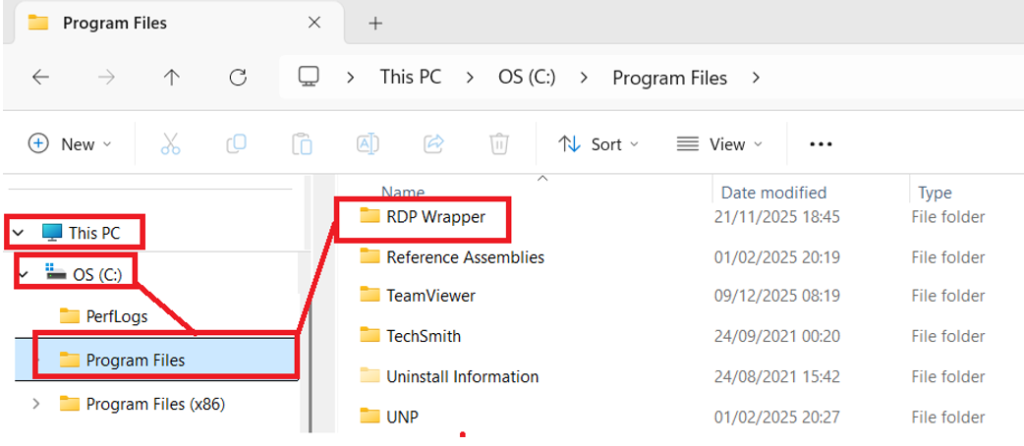The height and width of the screenshot is (446, 1024).
Task: Open the See more ellipsis menu
Action: [820, 144]
